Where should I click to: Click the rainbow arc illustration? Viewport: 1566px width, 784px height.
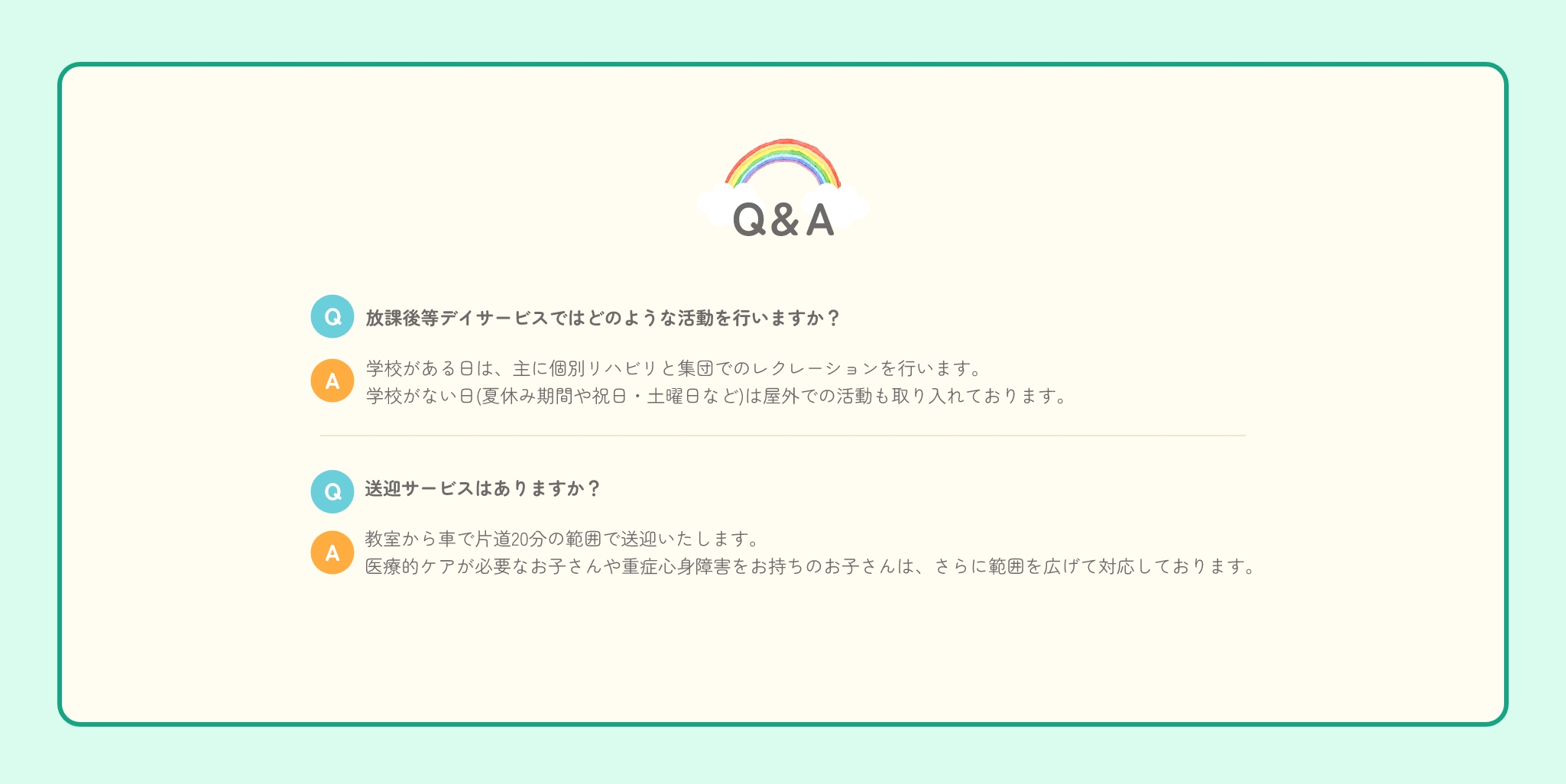click(x=783, y=154)
